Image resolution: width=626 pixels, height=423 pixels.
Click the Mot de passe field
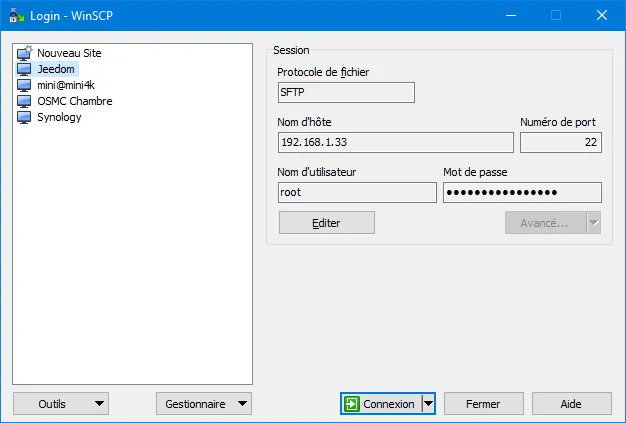click(522, 193)
